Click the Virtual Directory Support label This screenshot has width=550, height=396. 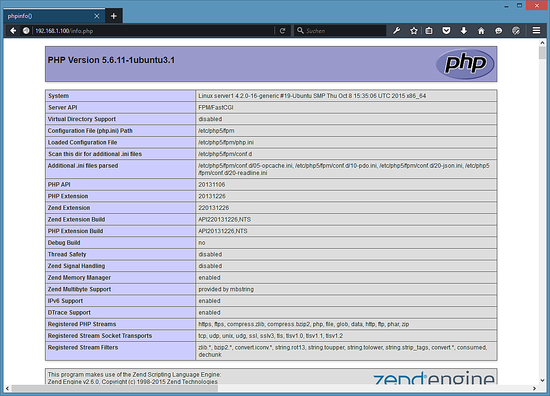(x=82, y=119)
